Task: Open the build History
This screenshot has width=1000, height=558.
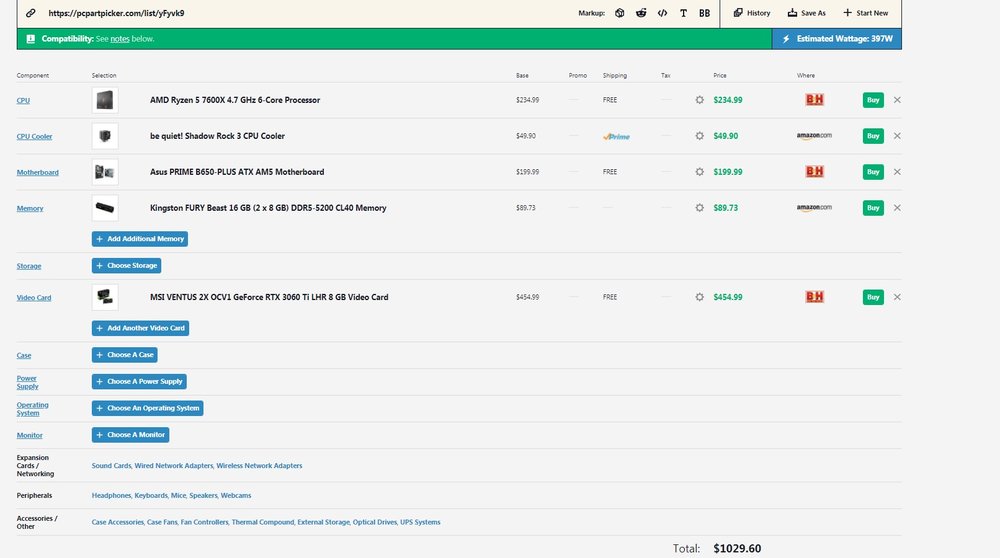Action: click(x=751, y=13)
